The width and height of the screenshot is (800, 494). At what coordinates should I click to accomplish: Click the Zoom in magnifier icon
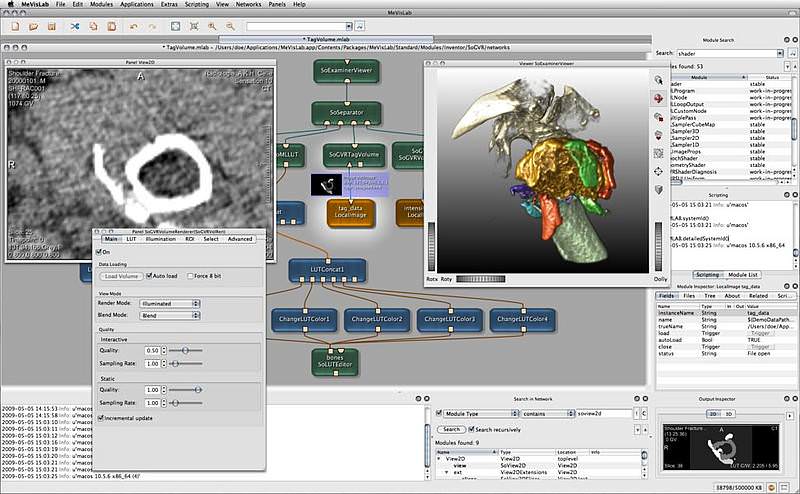click(212, 26)
